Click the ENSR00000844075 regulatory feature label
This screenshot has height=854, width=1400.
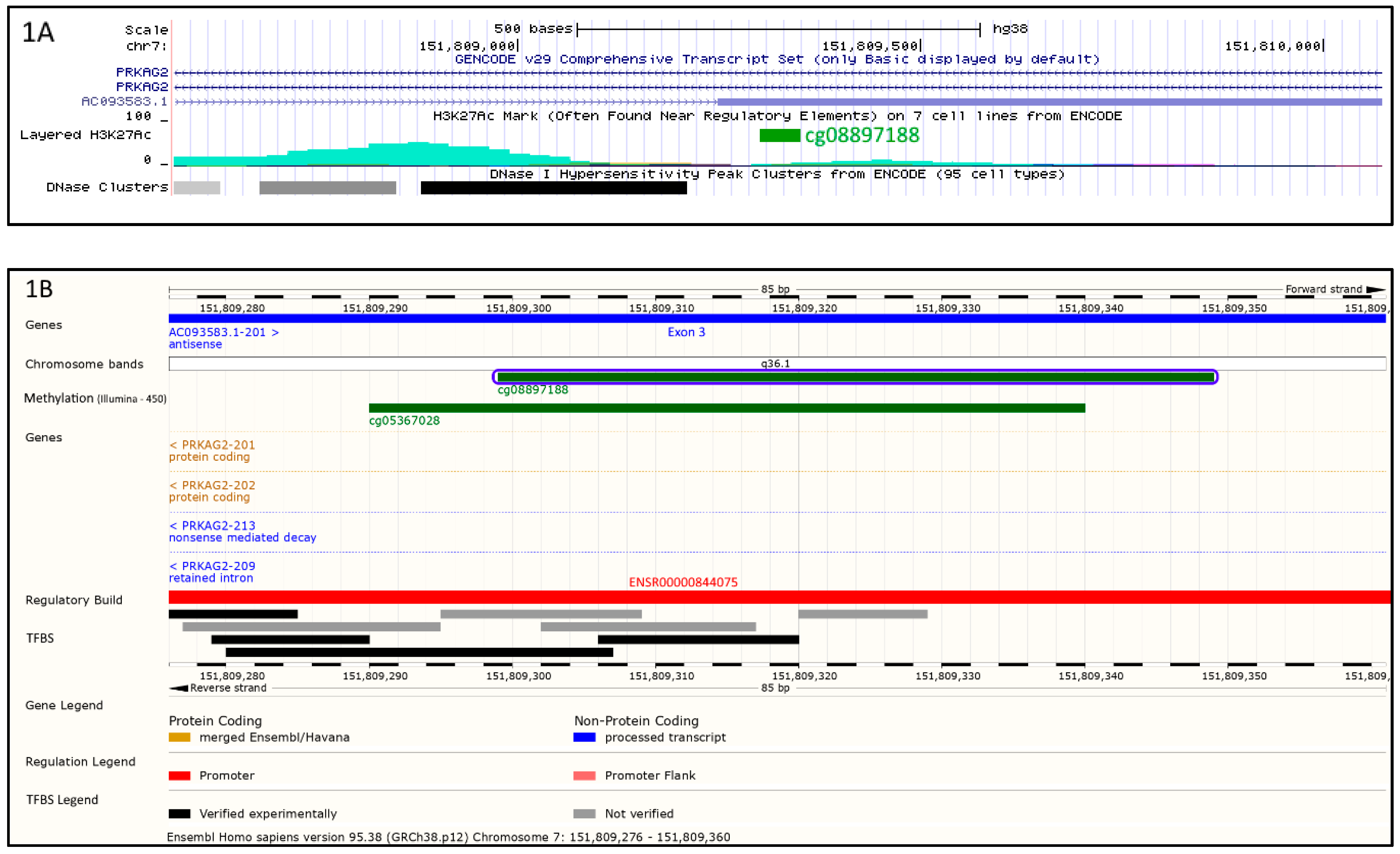683,582
